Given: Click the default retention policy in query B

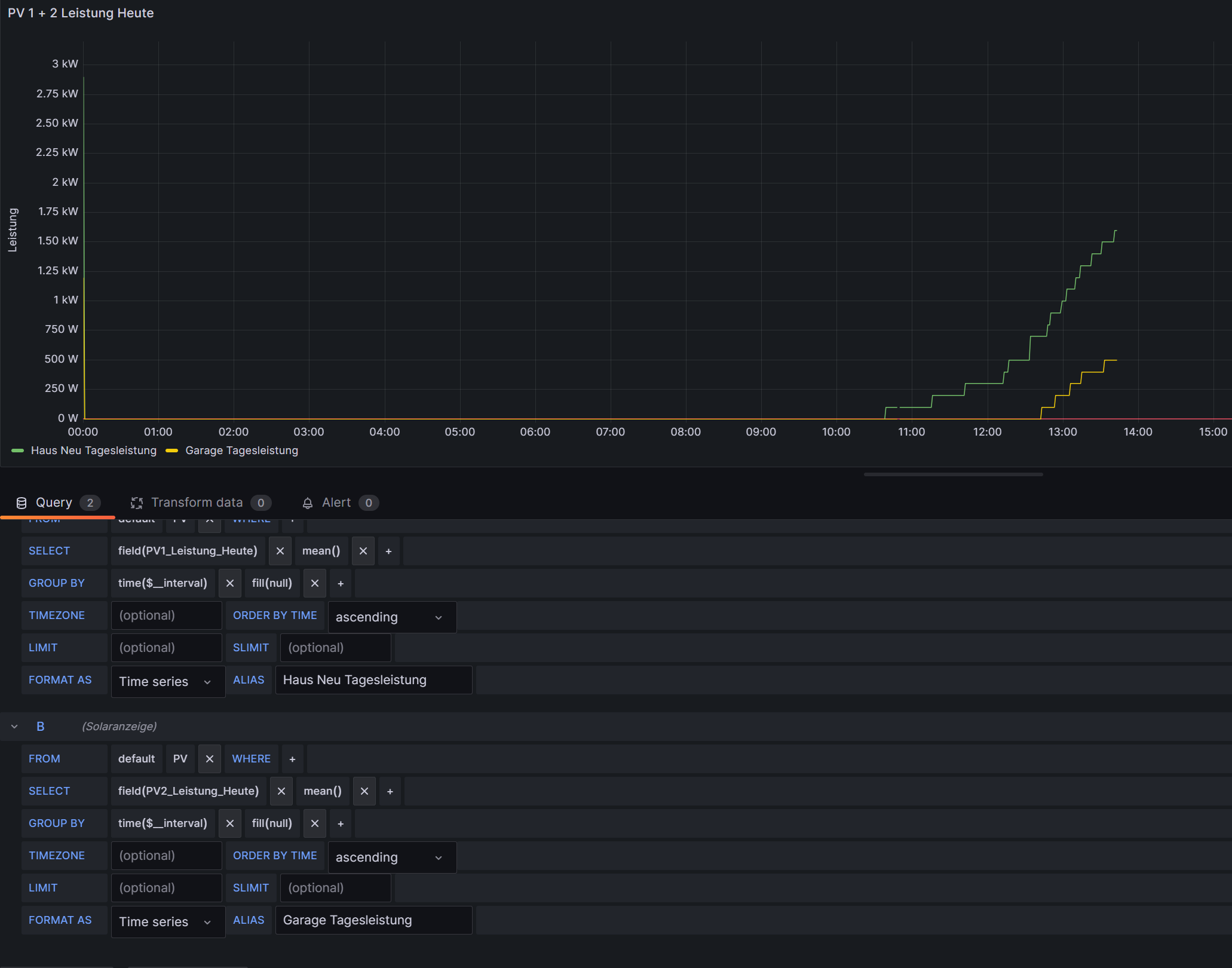Looking at the screenshot, I should [136, 759].
